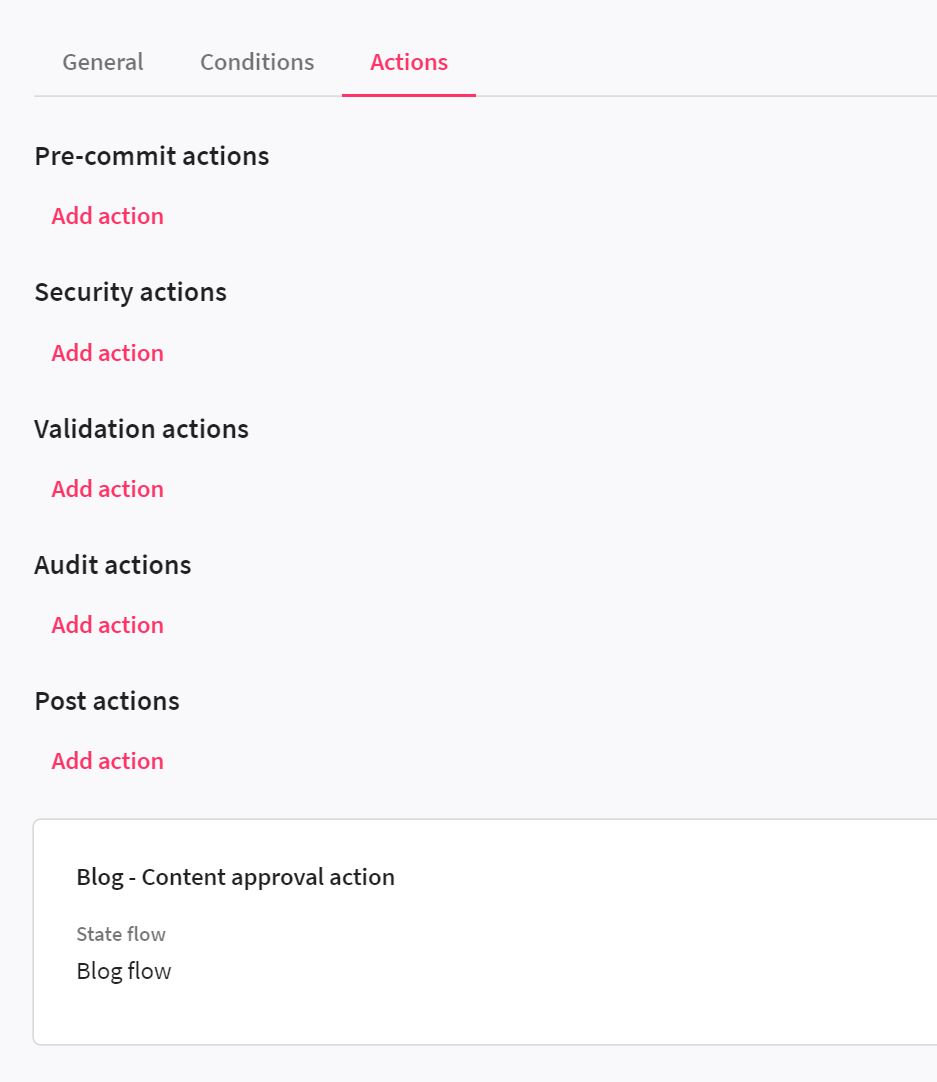The width and height of the screenshot is (937, 1082).
Task: Open the Blog - Content approval action title
Action: point(236,878)
